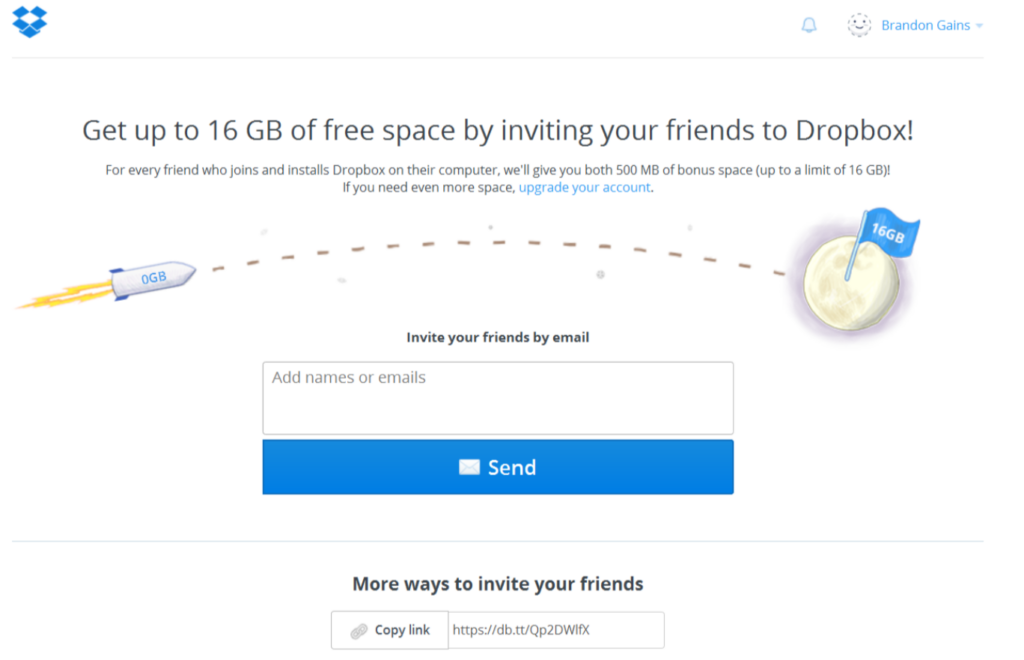Click the Dropbox logo icon
The height and width of the screenshot is (660, 1024).
pos(29,22)
